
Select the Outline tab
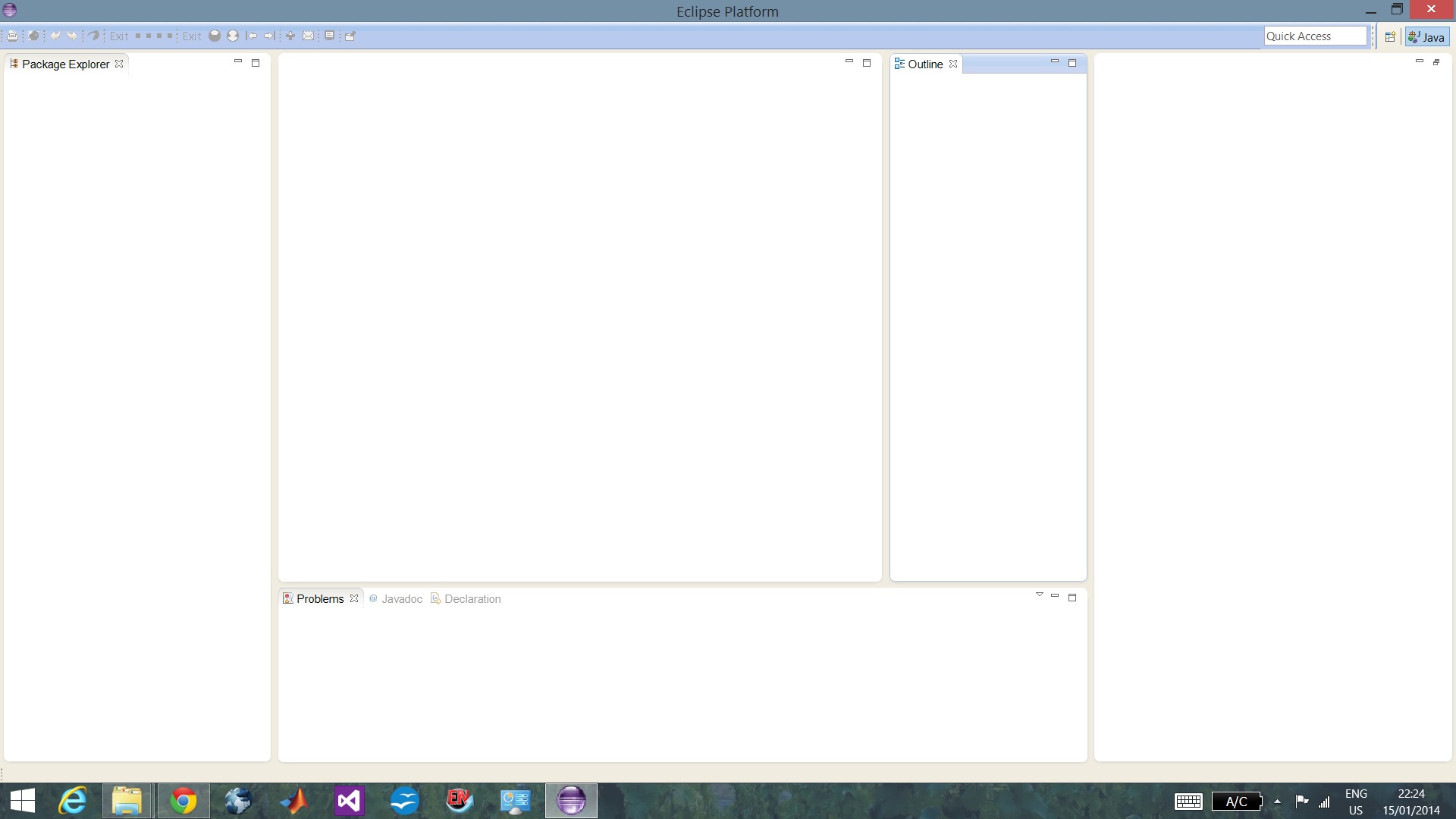[x=924, y=64]
